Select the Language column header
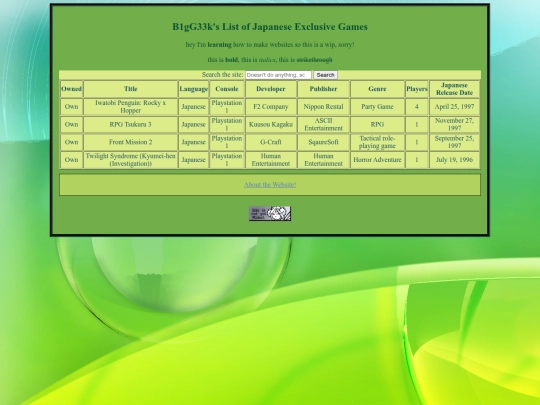The width and height of the screenshot is (540, 405). [x=194, y=89]
